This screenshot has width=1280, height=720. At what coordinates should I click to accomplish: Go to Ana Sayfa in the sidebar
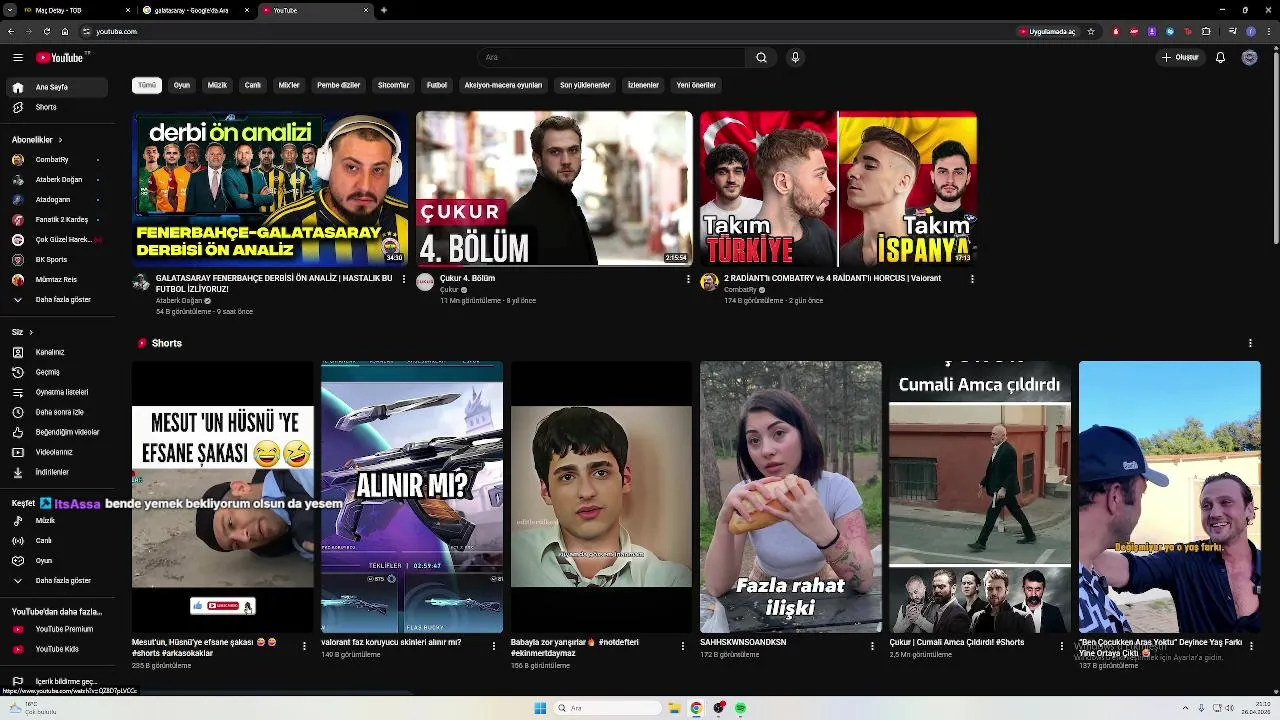coord(55,87)
